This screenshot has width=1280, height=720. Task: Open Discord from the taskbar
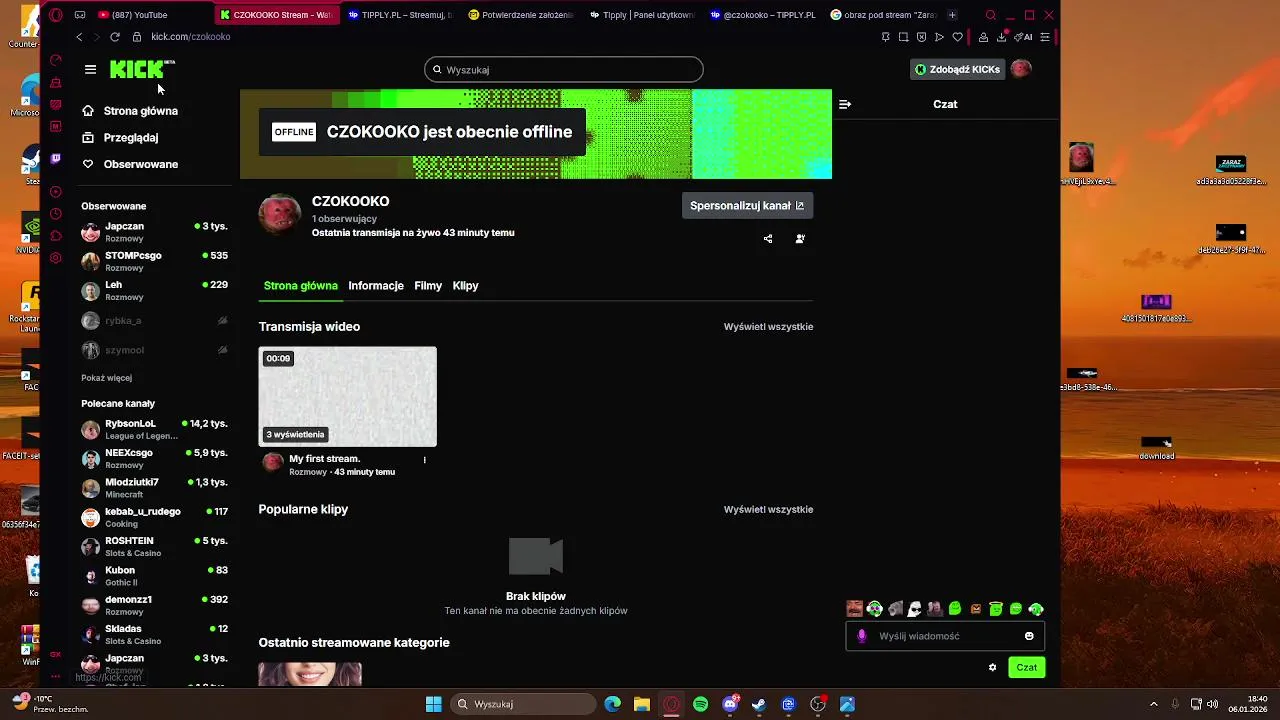[730, 704]
